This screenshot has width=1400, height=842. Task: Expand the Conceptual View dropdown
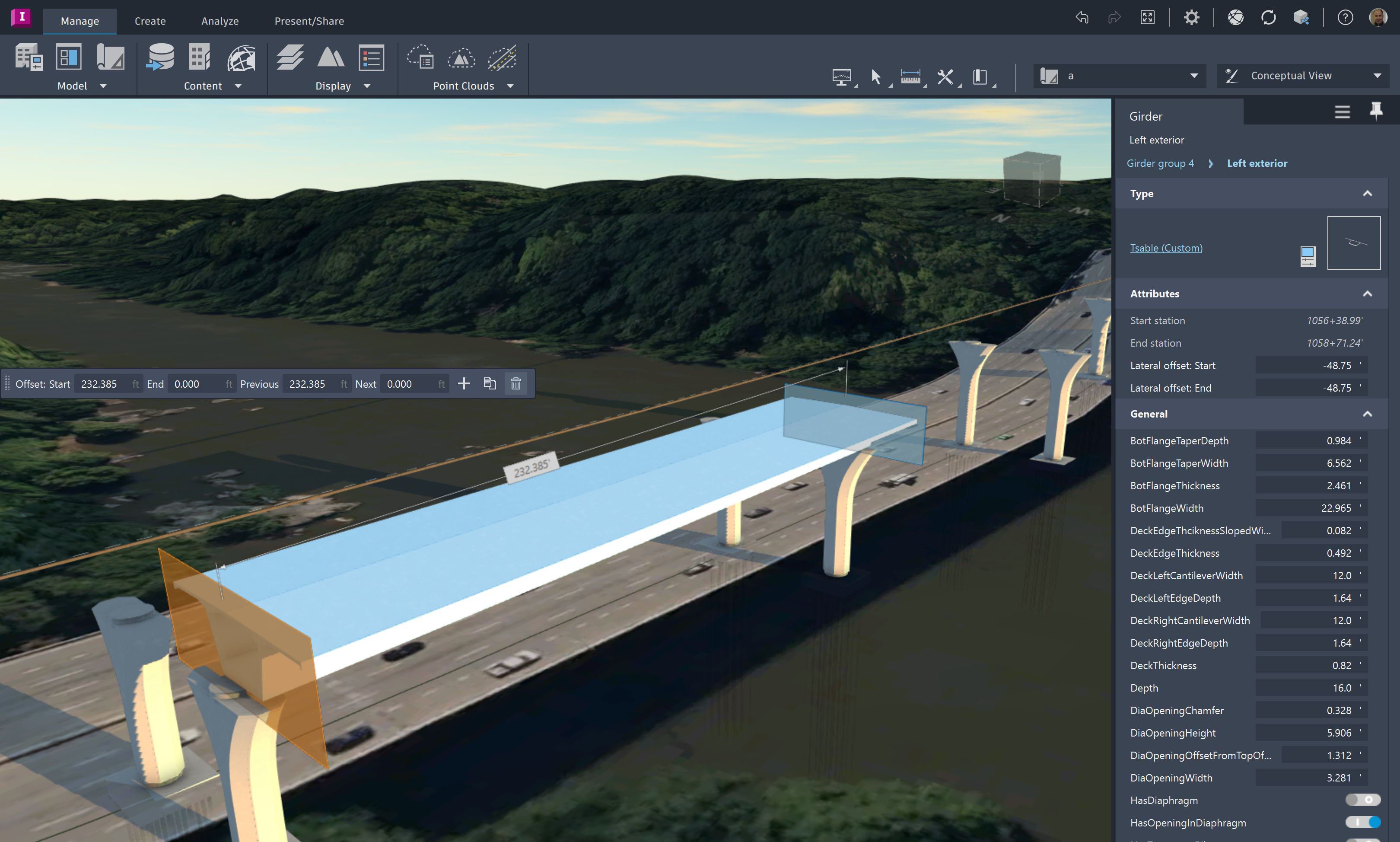pos(1378,75)
